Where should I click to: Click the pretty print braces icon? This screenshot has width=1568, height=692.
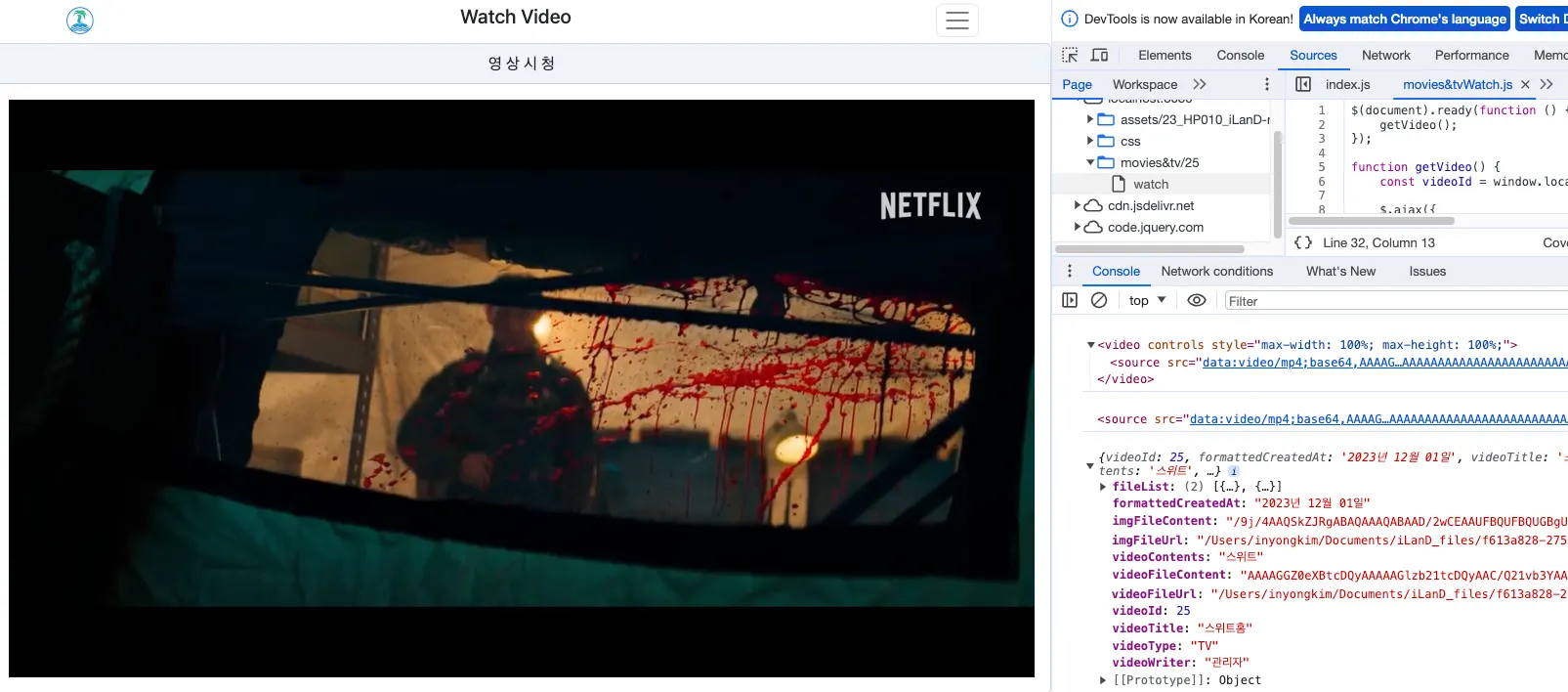(1303, 242)
